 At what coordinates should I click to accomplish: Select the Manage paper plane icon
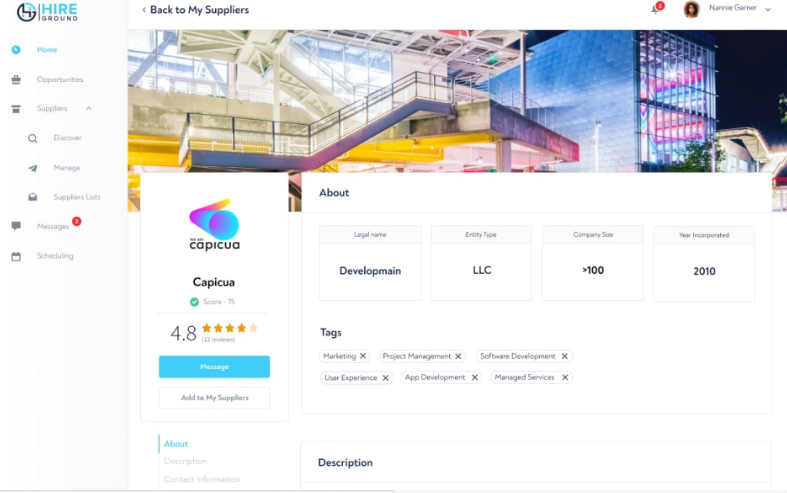coord(33,168)
